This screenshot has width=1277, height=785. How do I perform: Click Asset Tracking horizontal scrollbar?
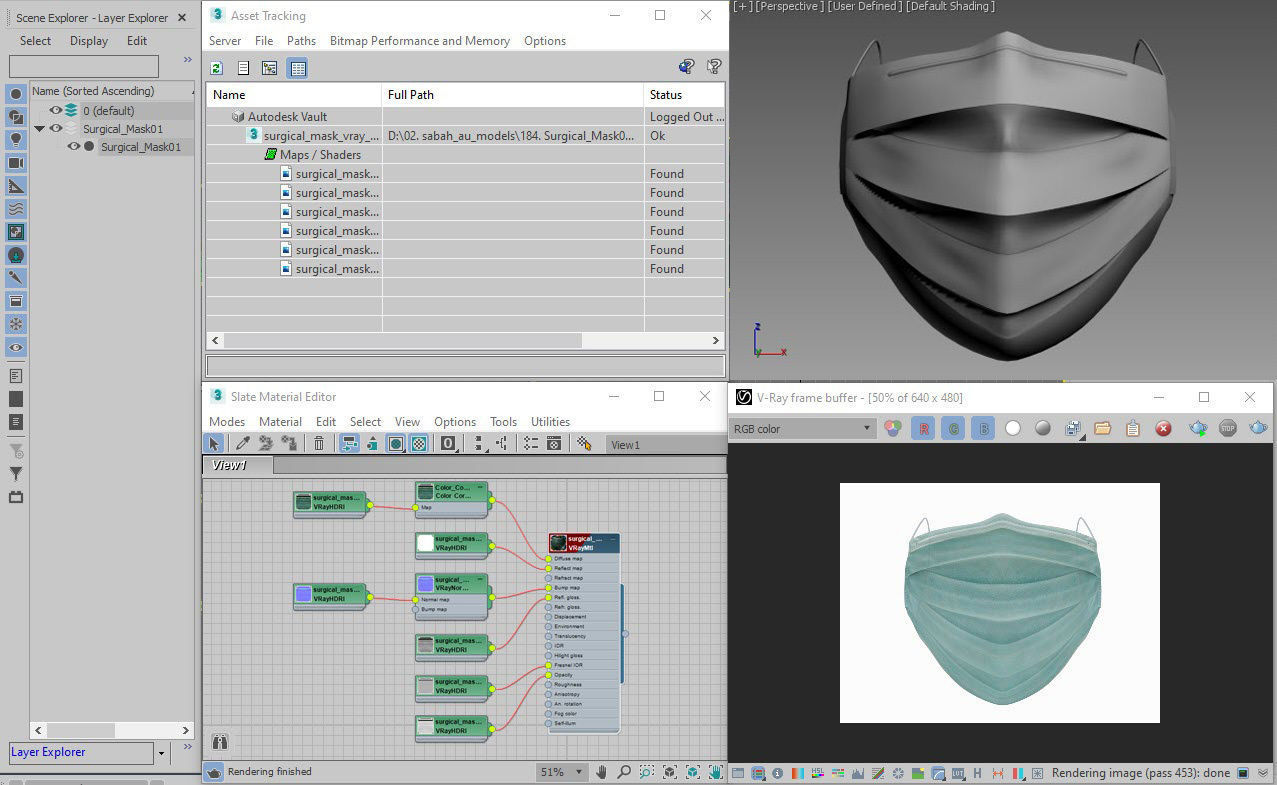coord(466,340)
